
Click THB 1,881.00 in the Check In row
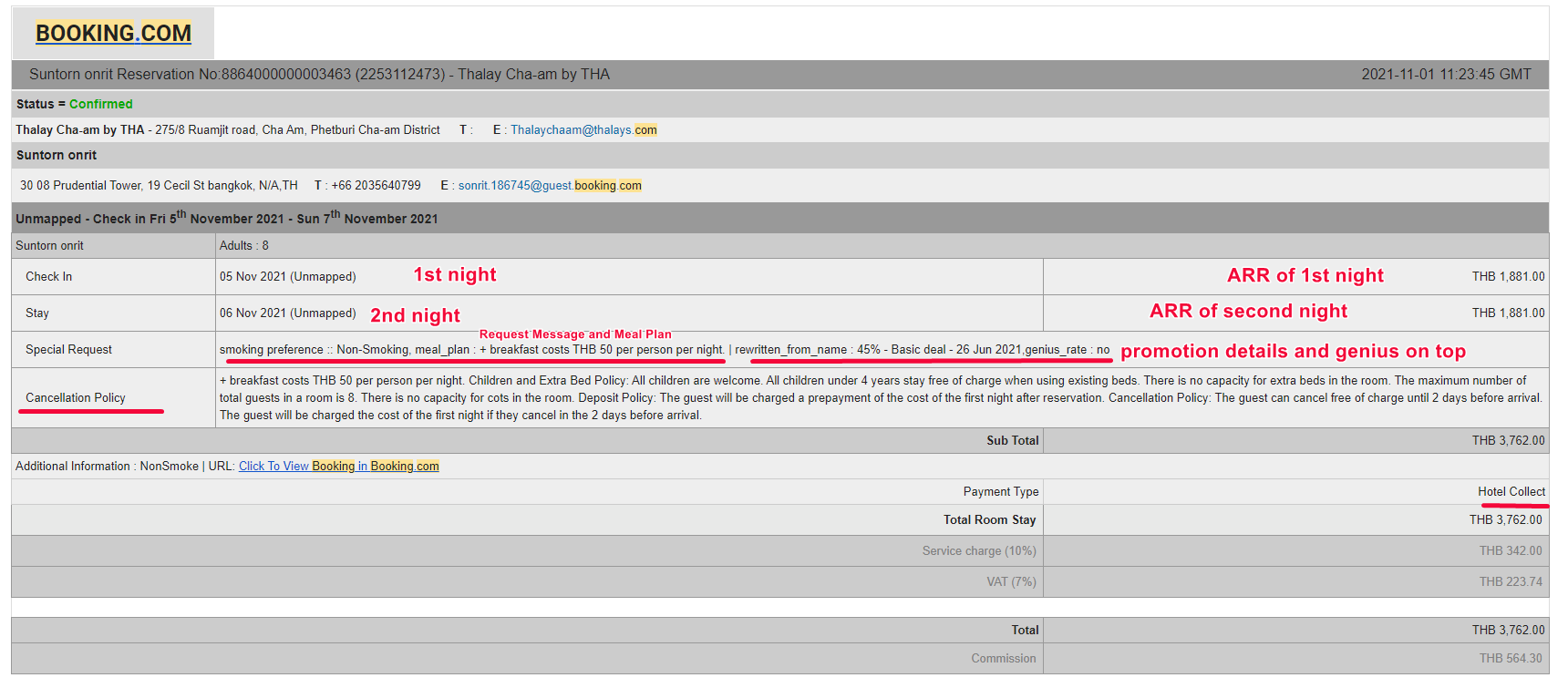(x=1509, y=277)
